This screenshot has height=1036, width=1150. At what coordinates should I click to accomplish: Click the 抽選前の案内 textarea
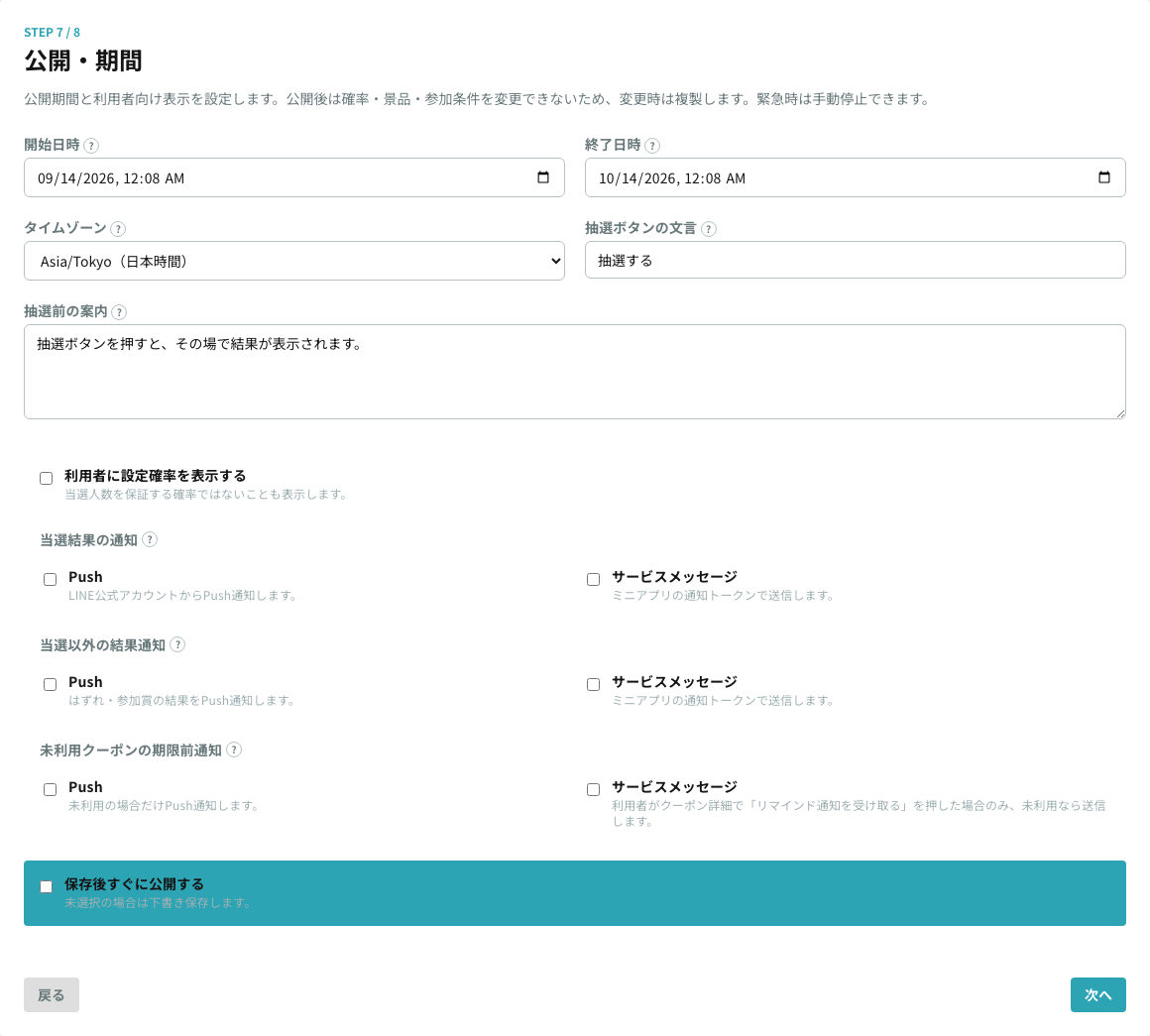575,372
